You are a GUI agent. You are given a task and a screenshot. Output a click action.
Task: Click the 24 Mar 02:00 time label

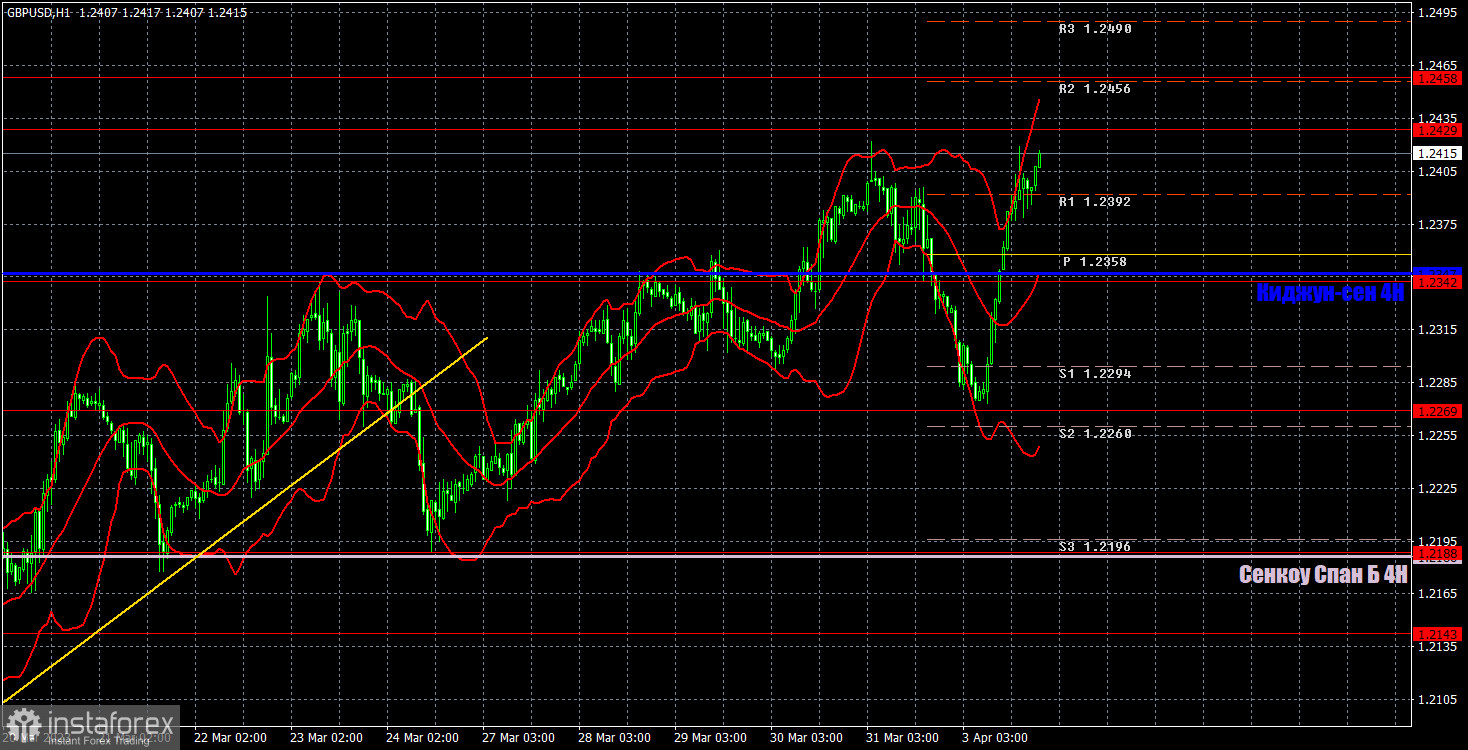tap(423, 738)
